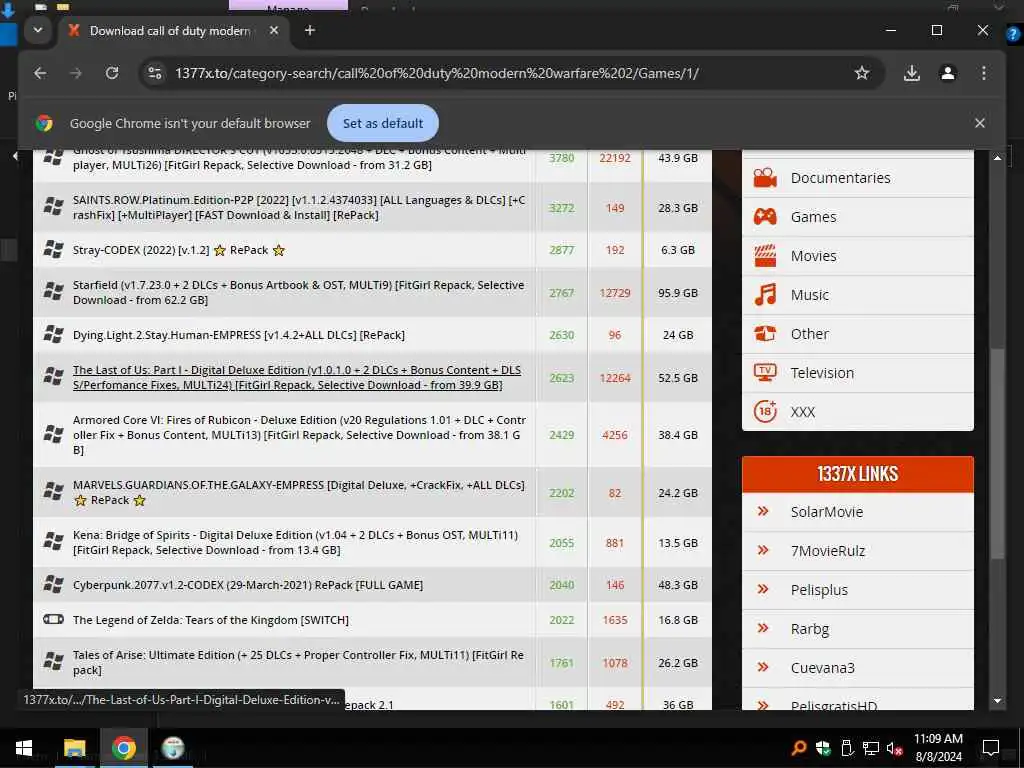Click the Windows icon next to Cyberpunk 2077
The image size is (1024, 768).
click(x=53, y=584)
